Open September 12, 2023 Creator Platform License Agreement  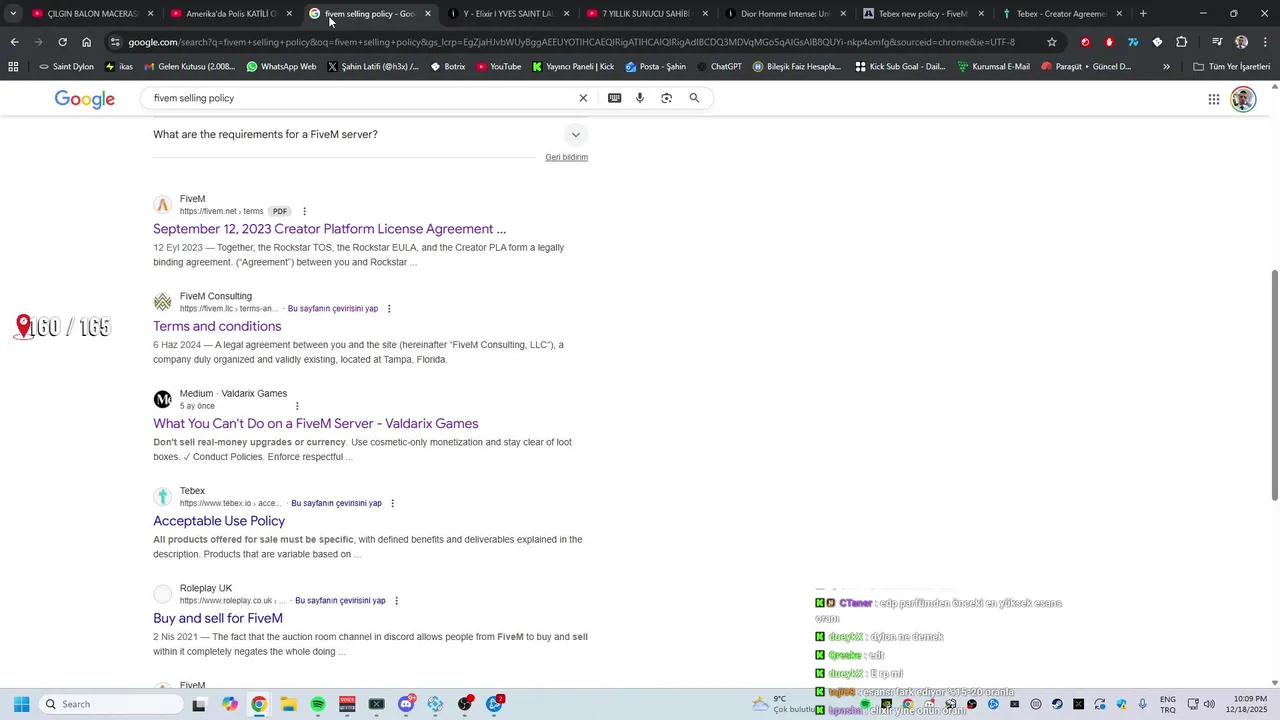(329, 229)
